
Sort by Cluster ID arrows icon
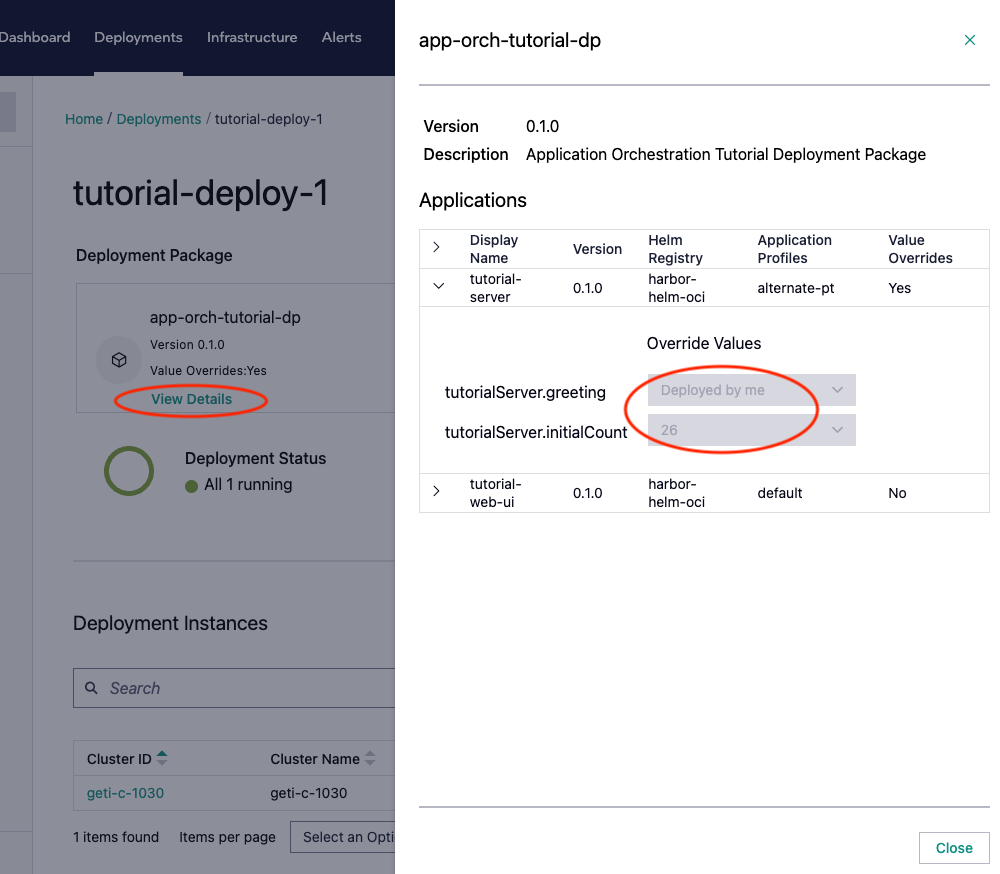pyautogui.click(x=162, y=759)
